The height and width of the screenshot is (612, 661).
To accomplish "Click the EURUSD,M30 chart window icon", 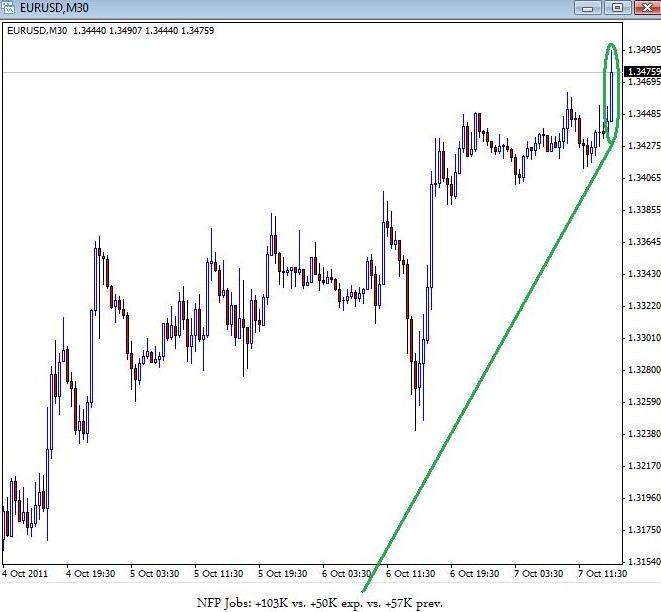I will tap(8, 8).
